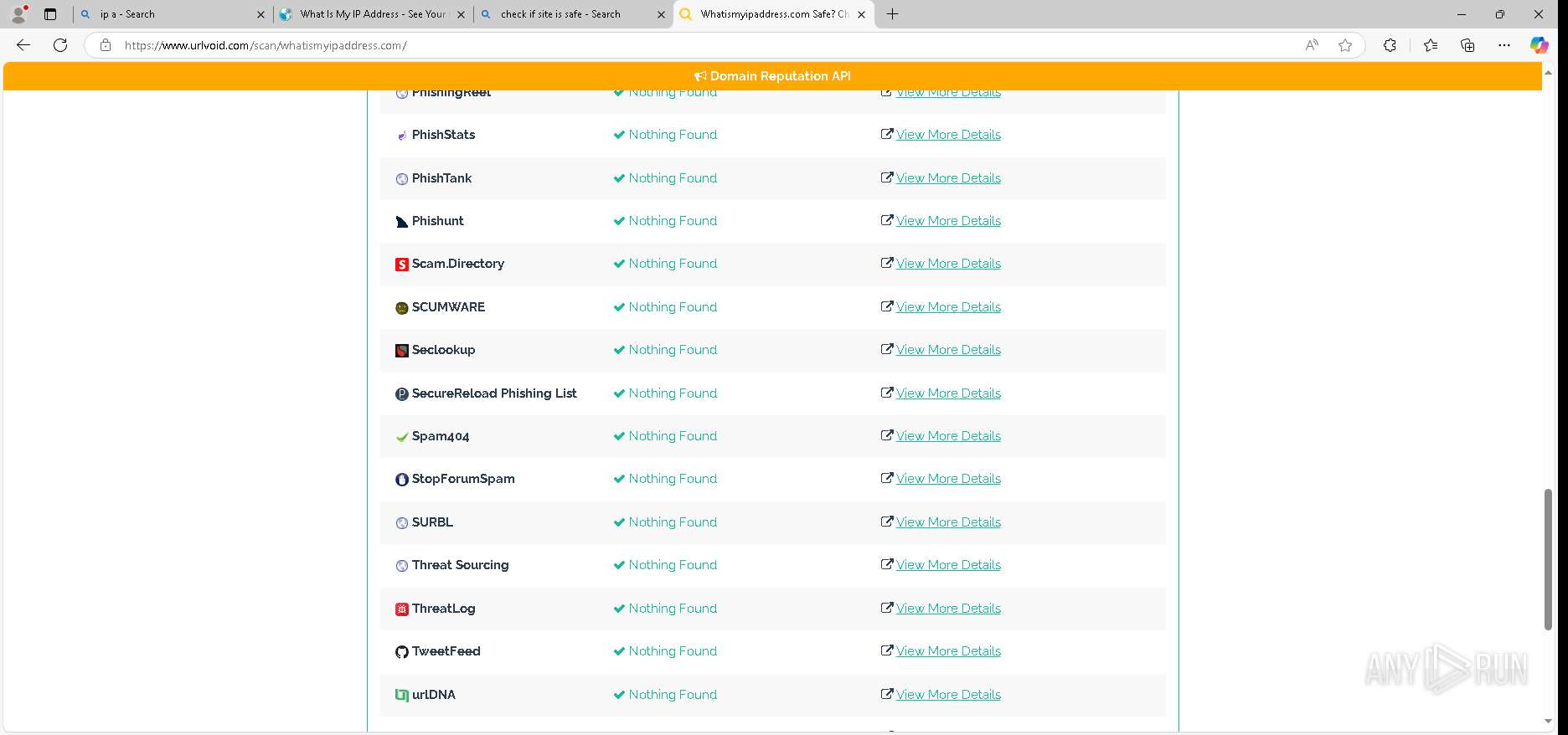
Task: Click the 'PhishTank' engine name
Action: pos(441,178)
